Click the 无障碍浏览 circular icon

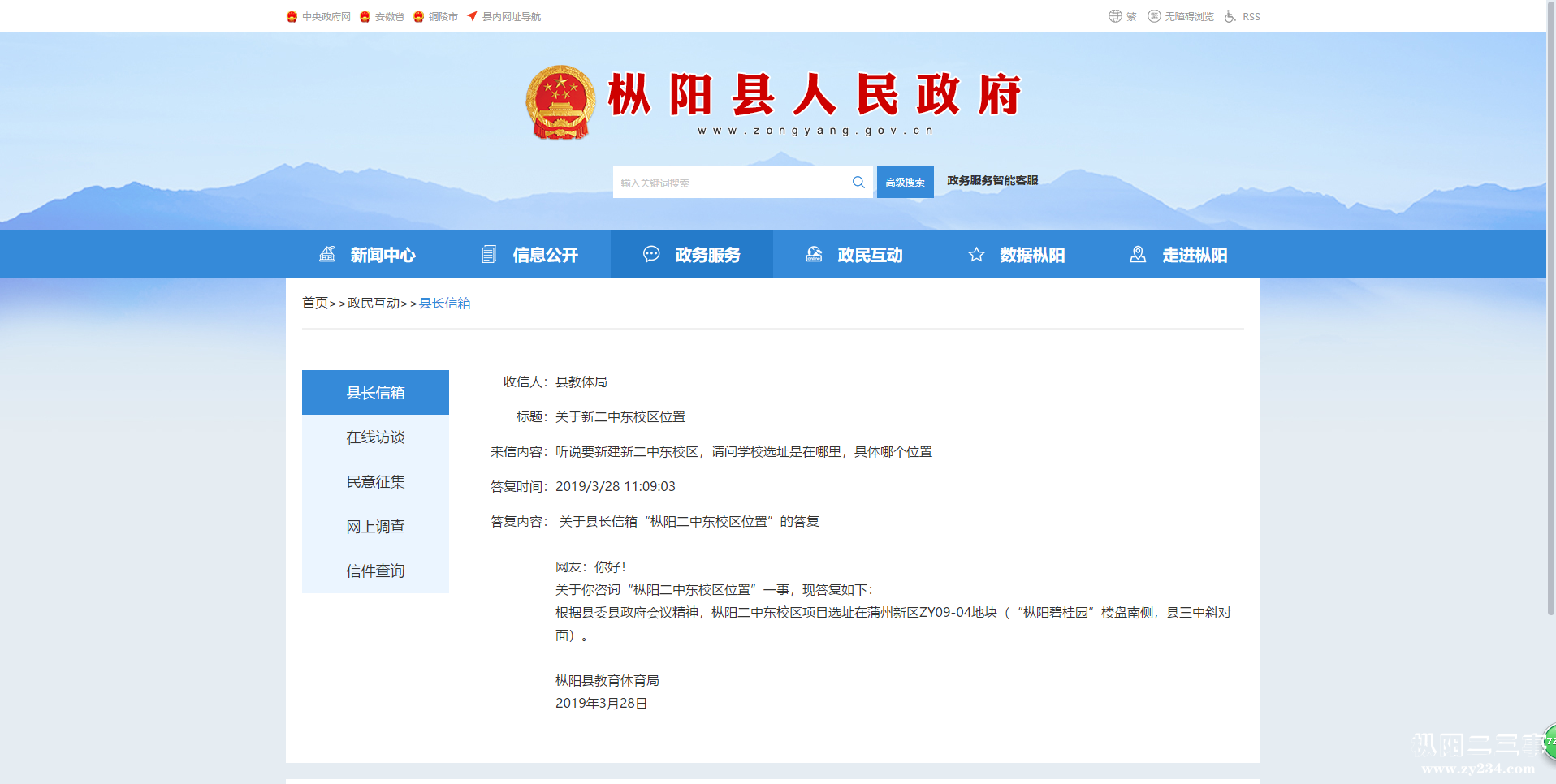[x=1154, y=16]
